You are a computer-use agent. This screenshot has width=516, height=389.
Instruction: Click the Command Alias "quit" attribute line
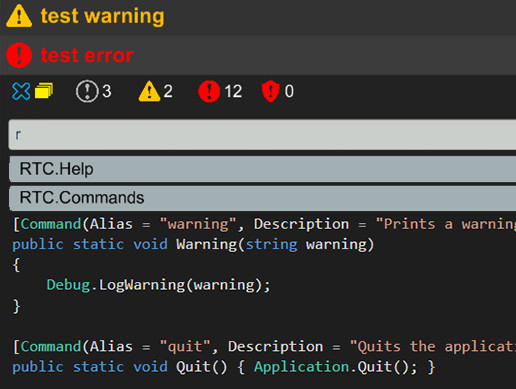264,347
